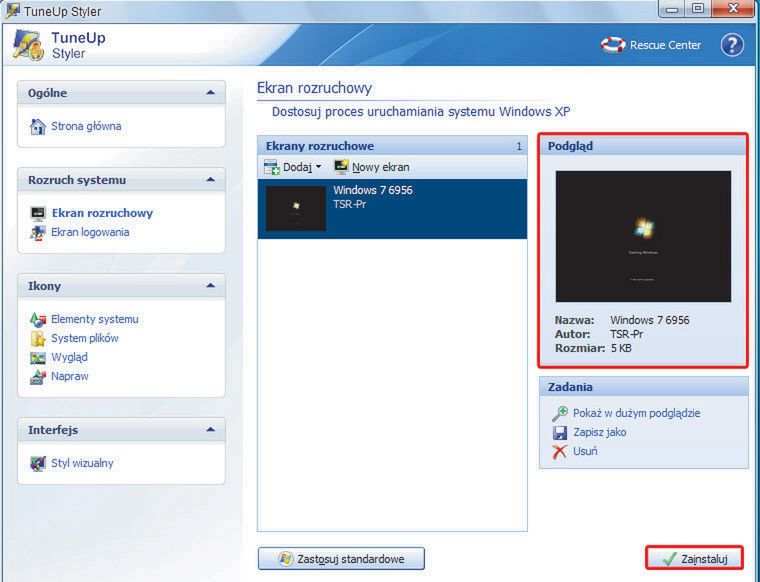Click the Napraw repair icon
This screenshot has width=760, height=582.
coord(37,377)
